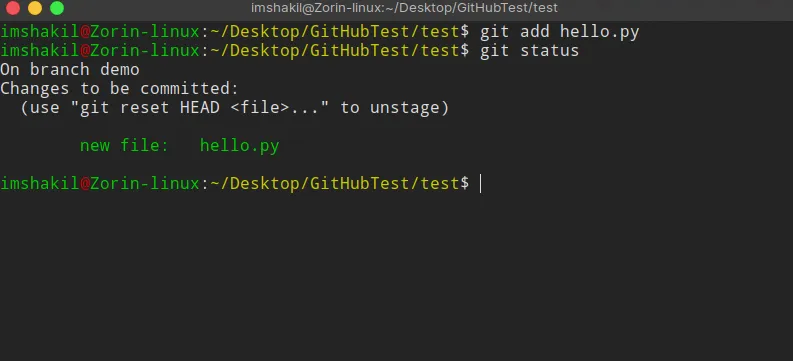This screenshot has height=361, width=793.
Task: Click the green maximize window button
Action: point(57,8)
